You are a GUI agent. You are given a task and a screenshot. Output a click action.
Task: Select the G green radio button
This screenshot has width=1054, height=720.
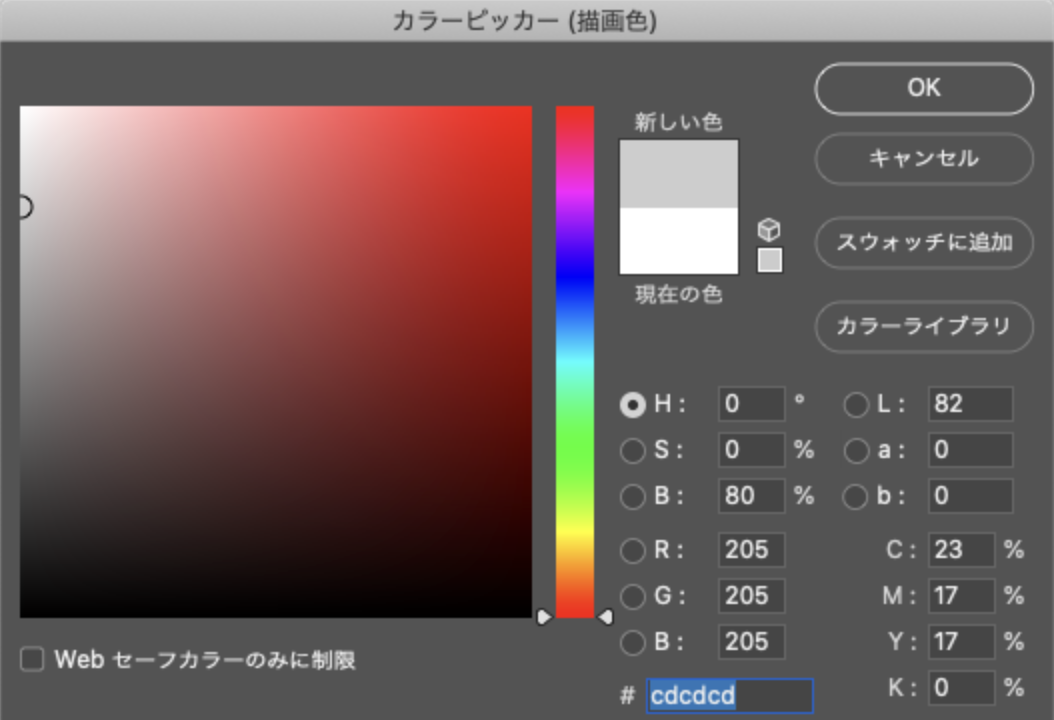pos(633,597)
